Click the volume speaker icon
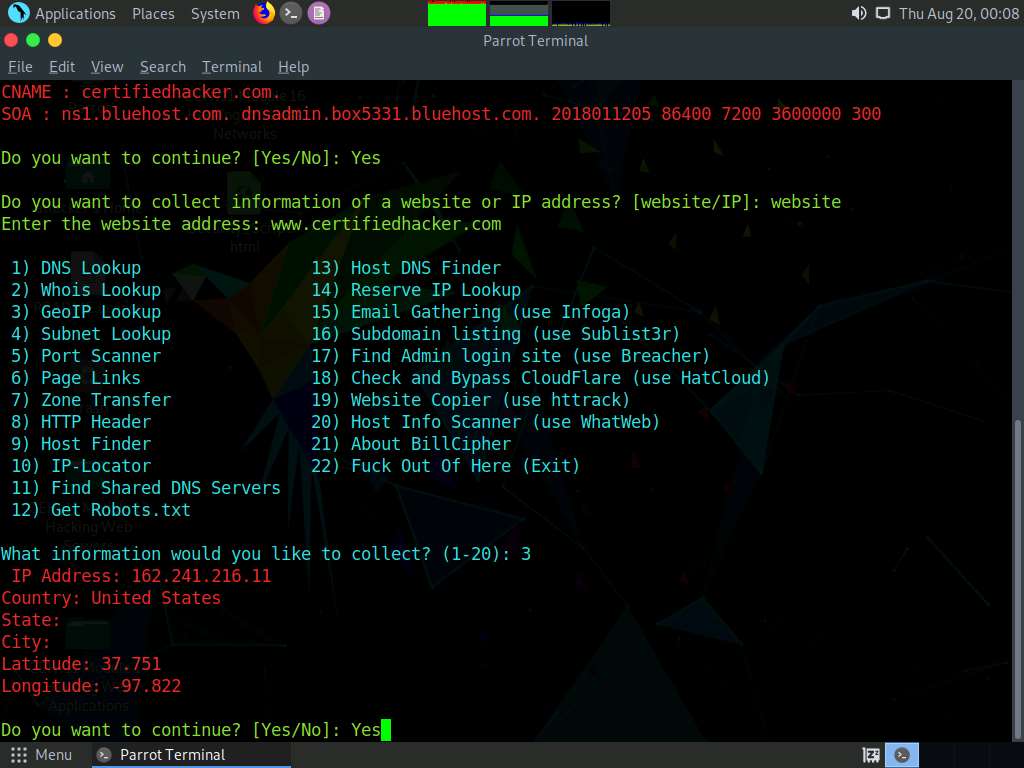Image resolution: width=1024 pixels, height=768 pixels. pos(859,13)
